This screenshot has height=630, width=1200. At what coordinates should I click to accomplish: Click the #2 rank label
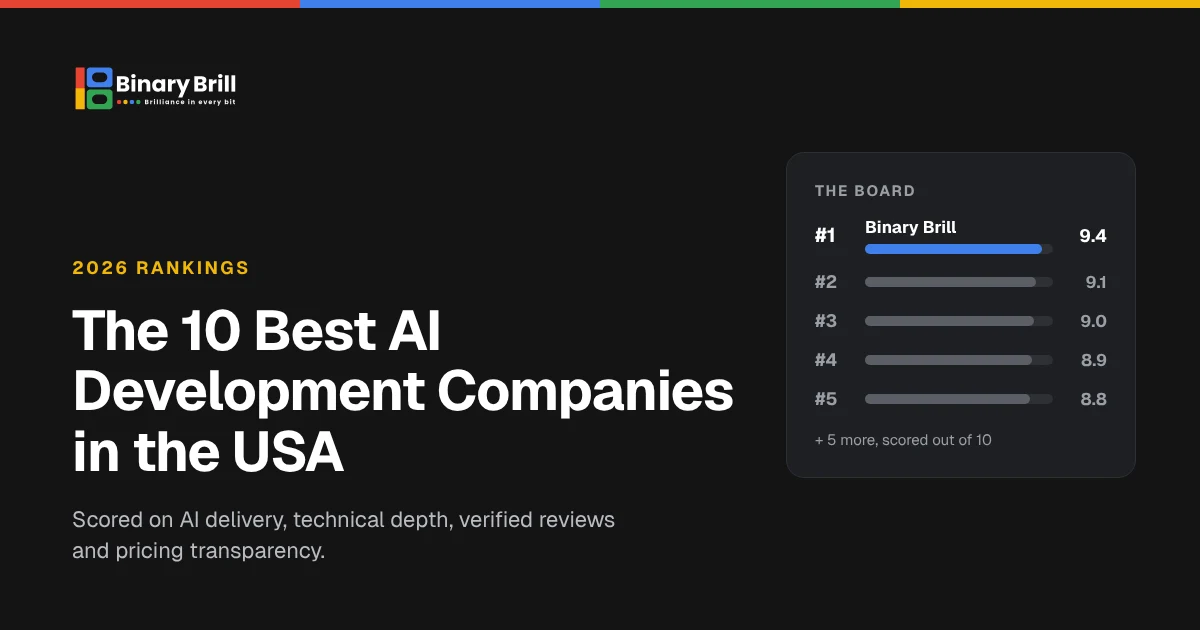826,282
